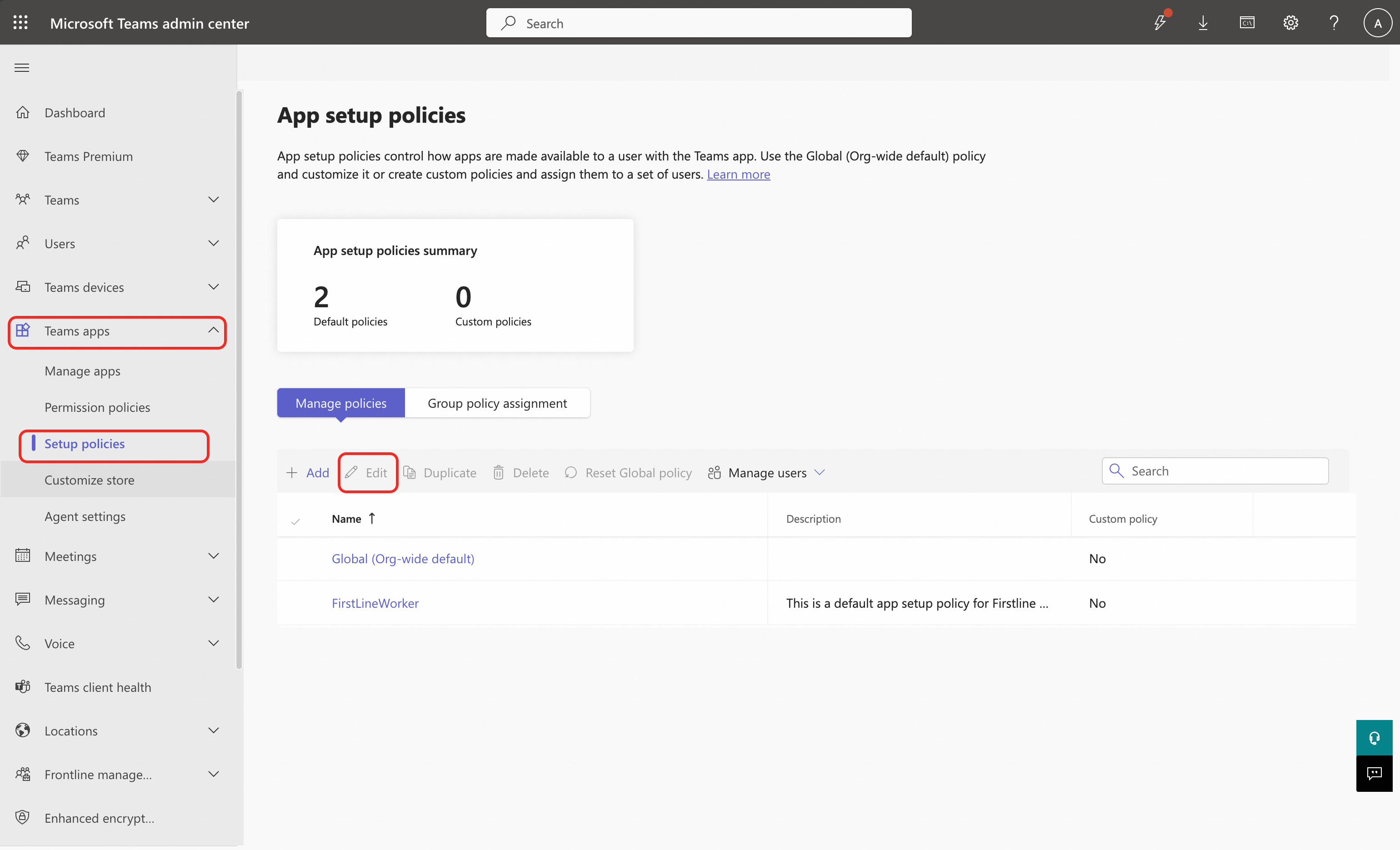Sort policies by the Name column

346,518
